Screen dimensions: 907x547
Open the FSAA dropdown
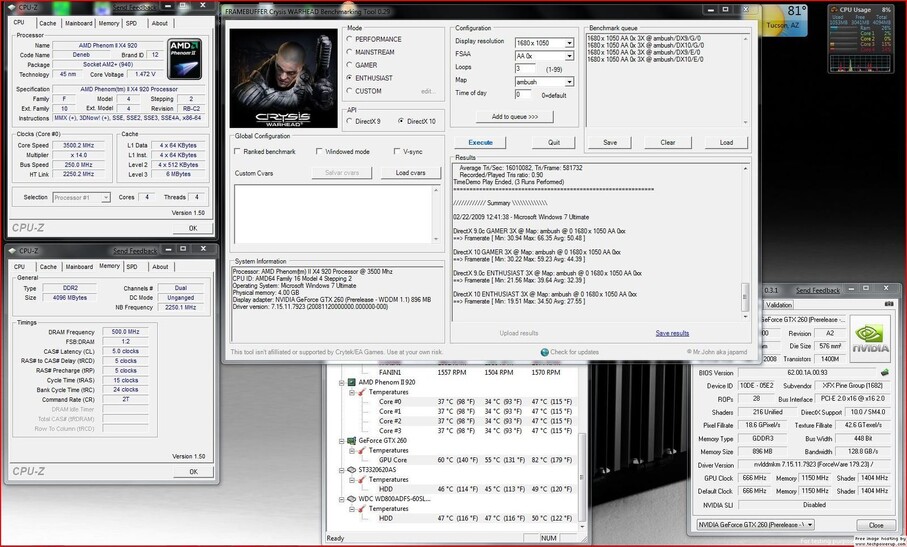[x=569, y=56]
